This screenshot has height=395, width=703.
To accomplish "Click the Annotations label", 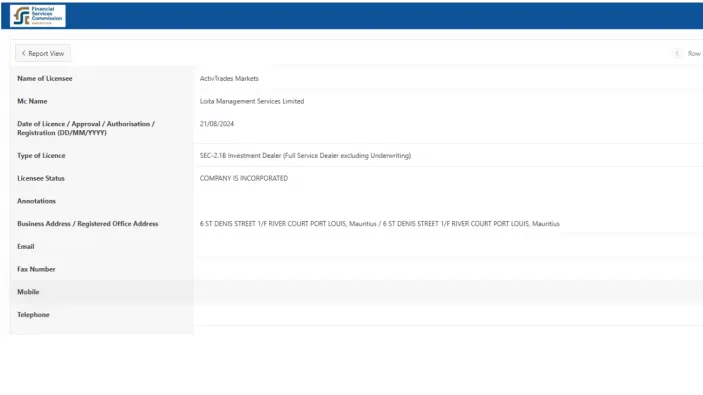I will pyautogui.click(x=37, y=201).
